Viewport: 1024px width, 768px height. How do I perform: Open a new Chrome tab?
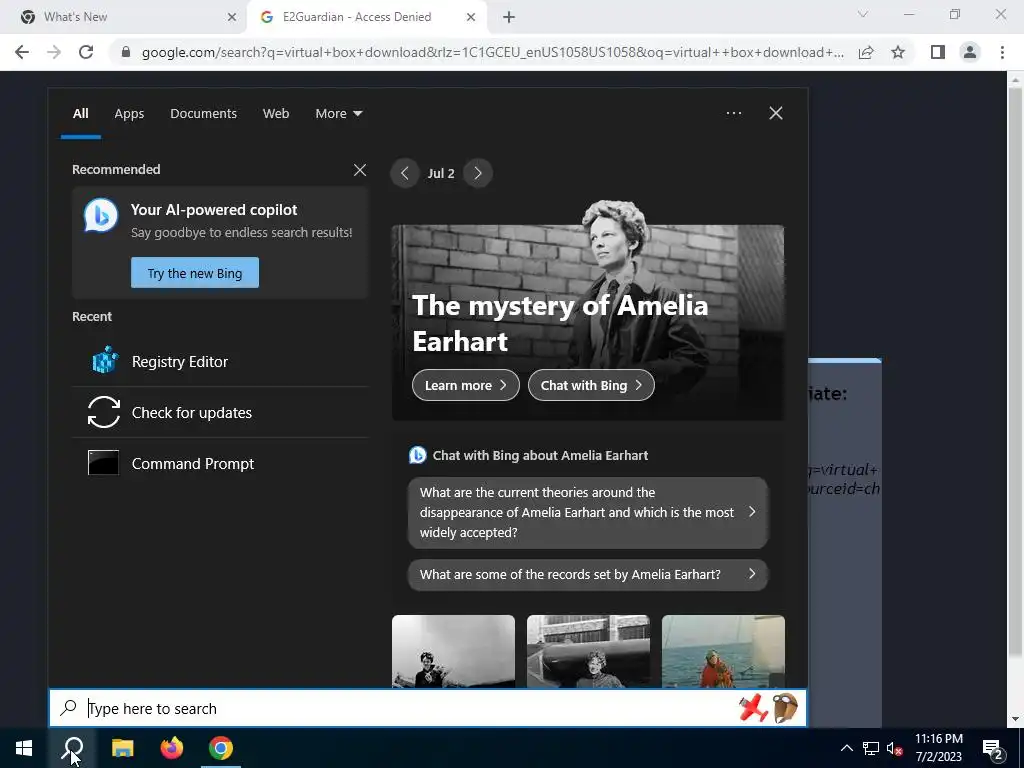509,18
